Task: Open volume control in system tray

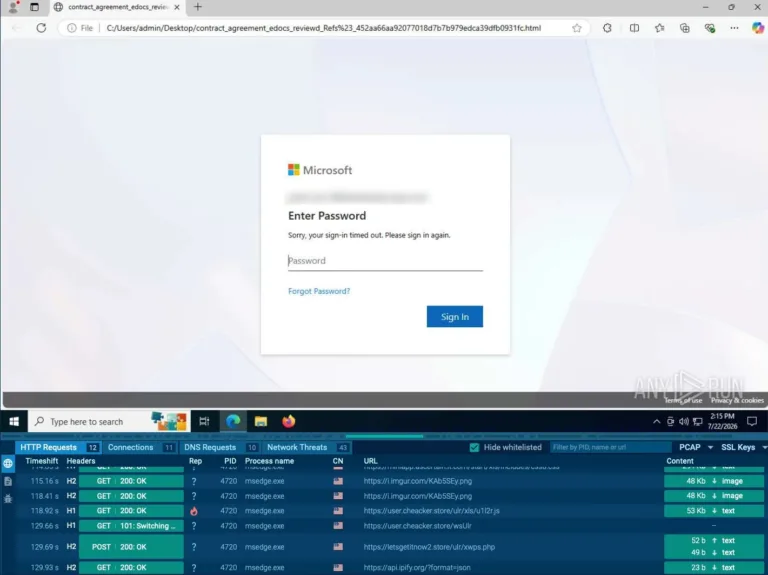Action: tap(684, 422)
